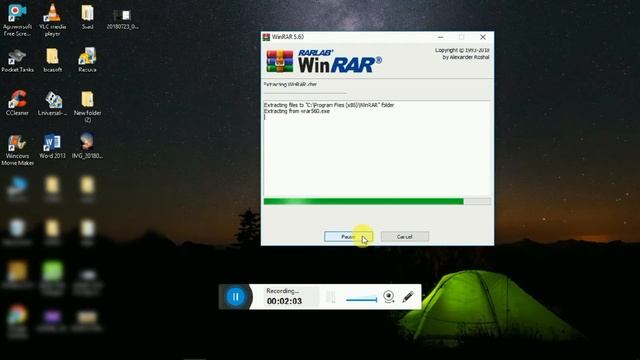Select the Universal-... desktop icon
The image size is (640, 360).
coord(52,104)
